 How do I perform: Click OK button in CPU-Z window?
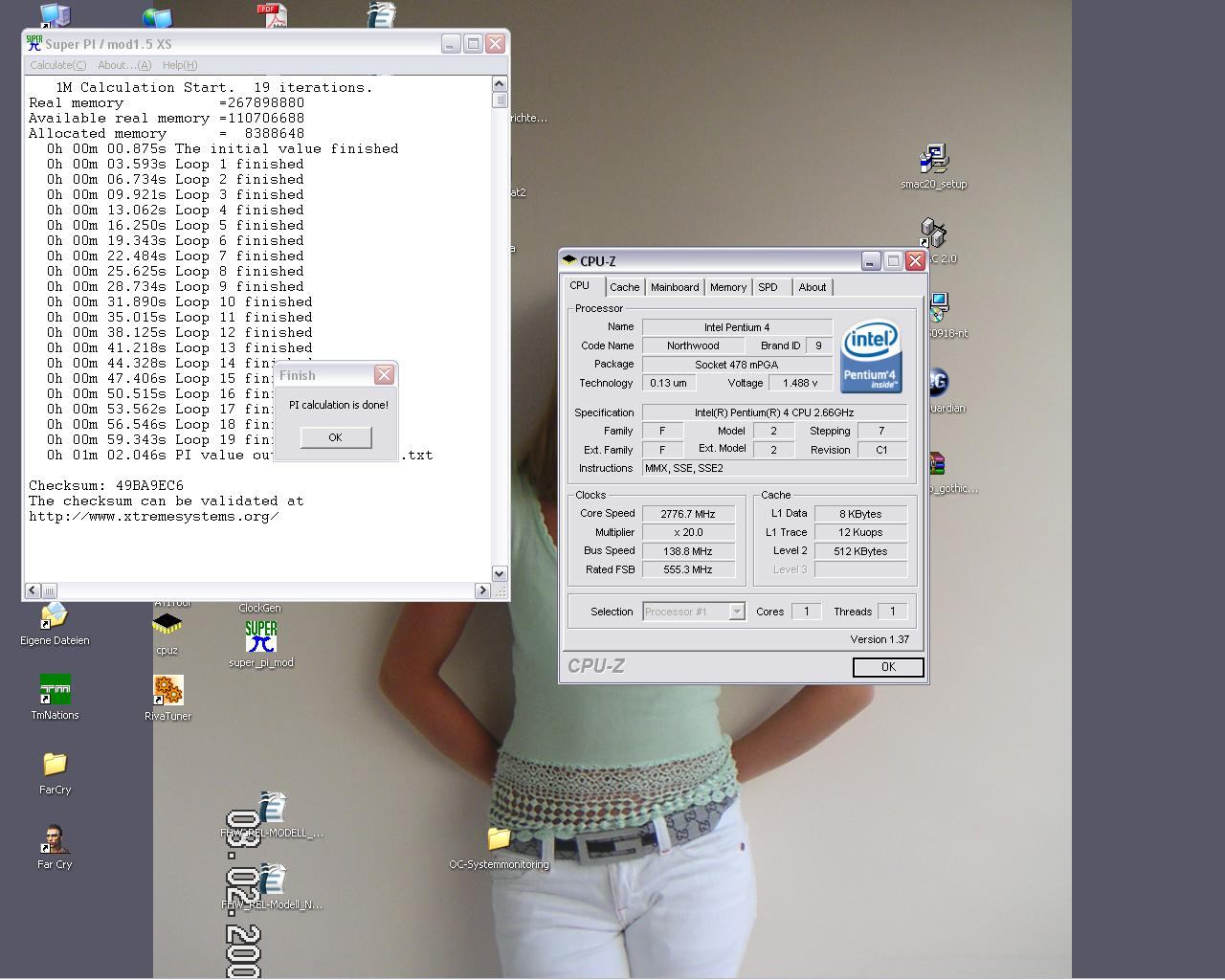pos(888,667)
